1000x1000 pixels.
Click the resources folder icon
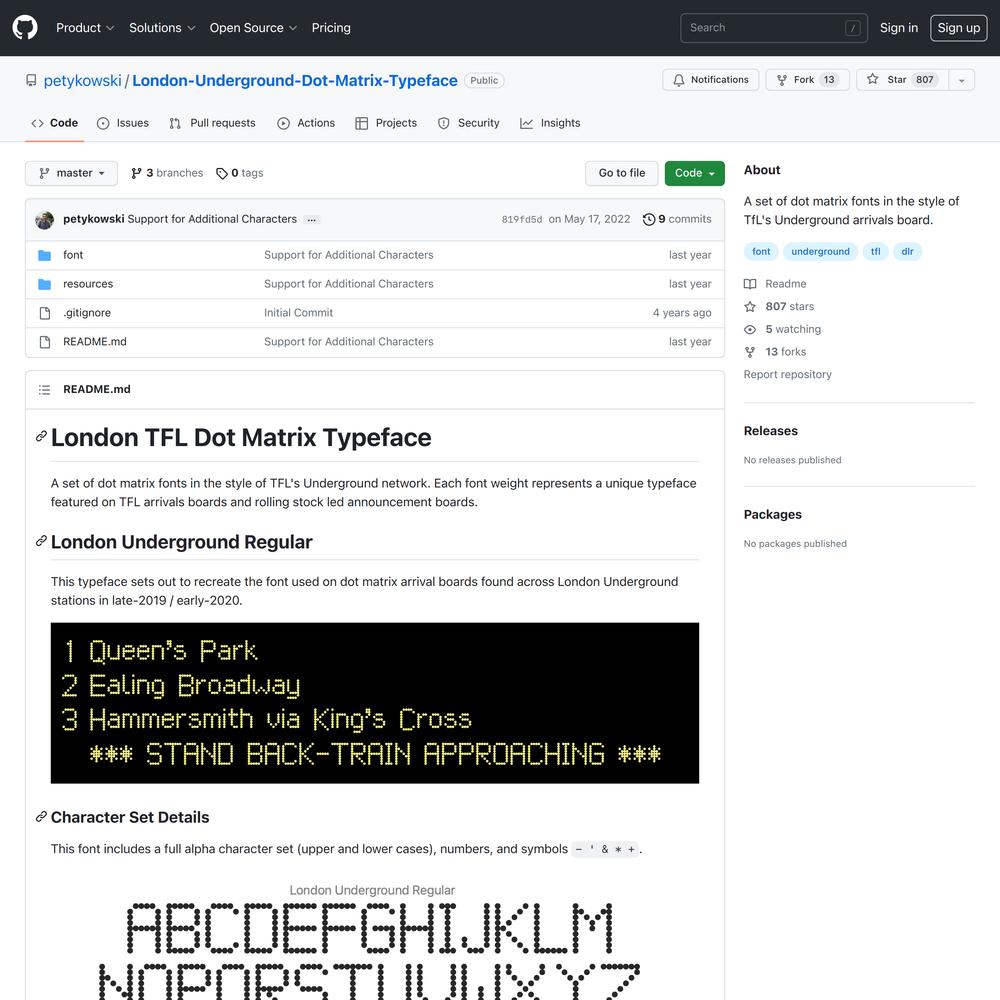pyautogui.click(x=45, y=284)
